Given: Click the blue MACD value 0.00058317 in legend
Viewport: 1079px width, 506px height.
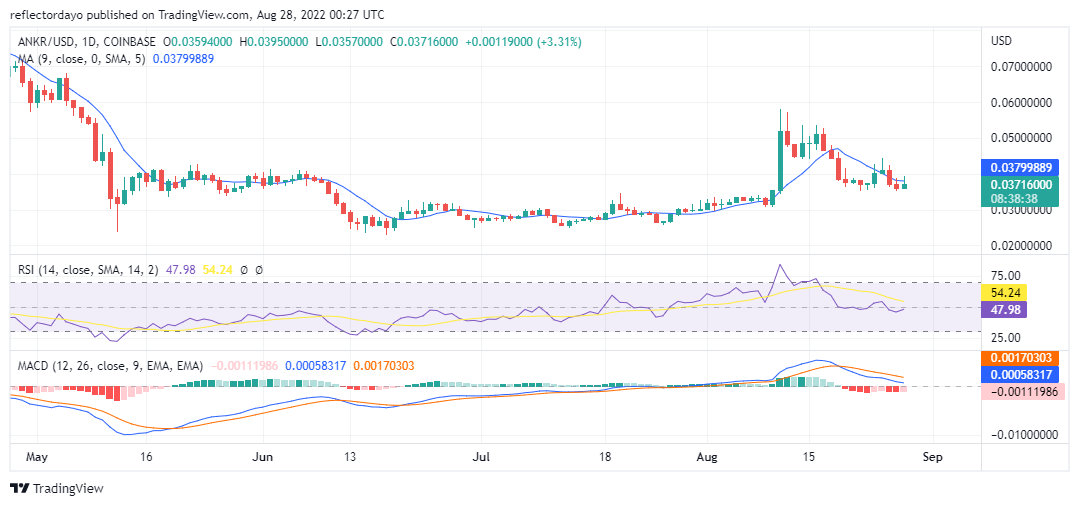Looking at the screenshot, I should click(x=317, y=366).
